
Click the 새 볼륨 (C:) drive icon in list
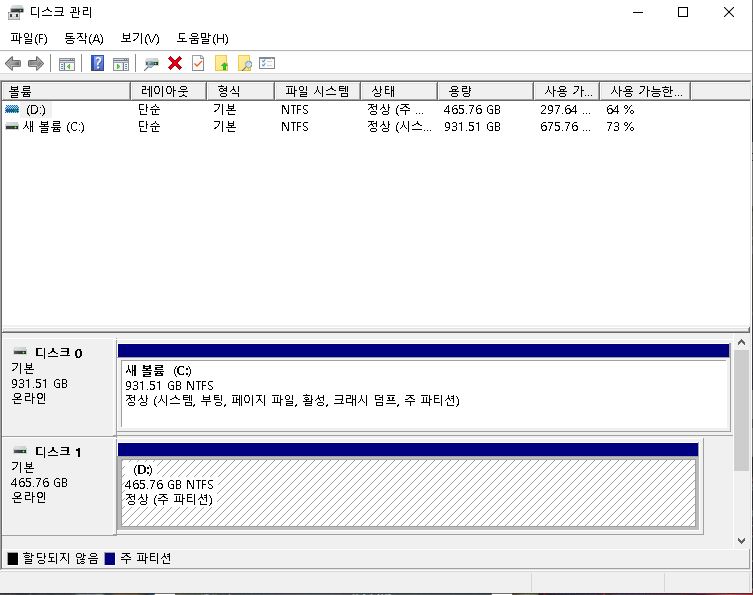coord(12,127)
